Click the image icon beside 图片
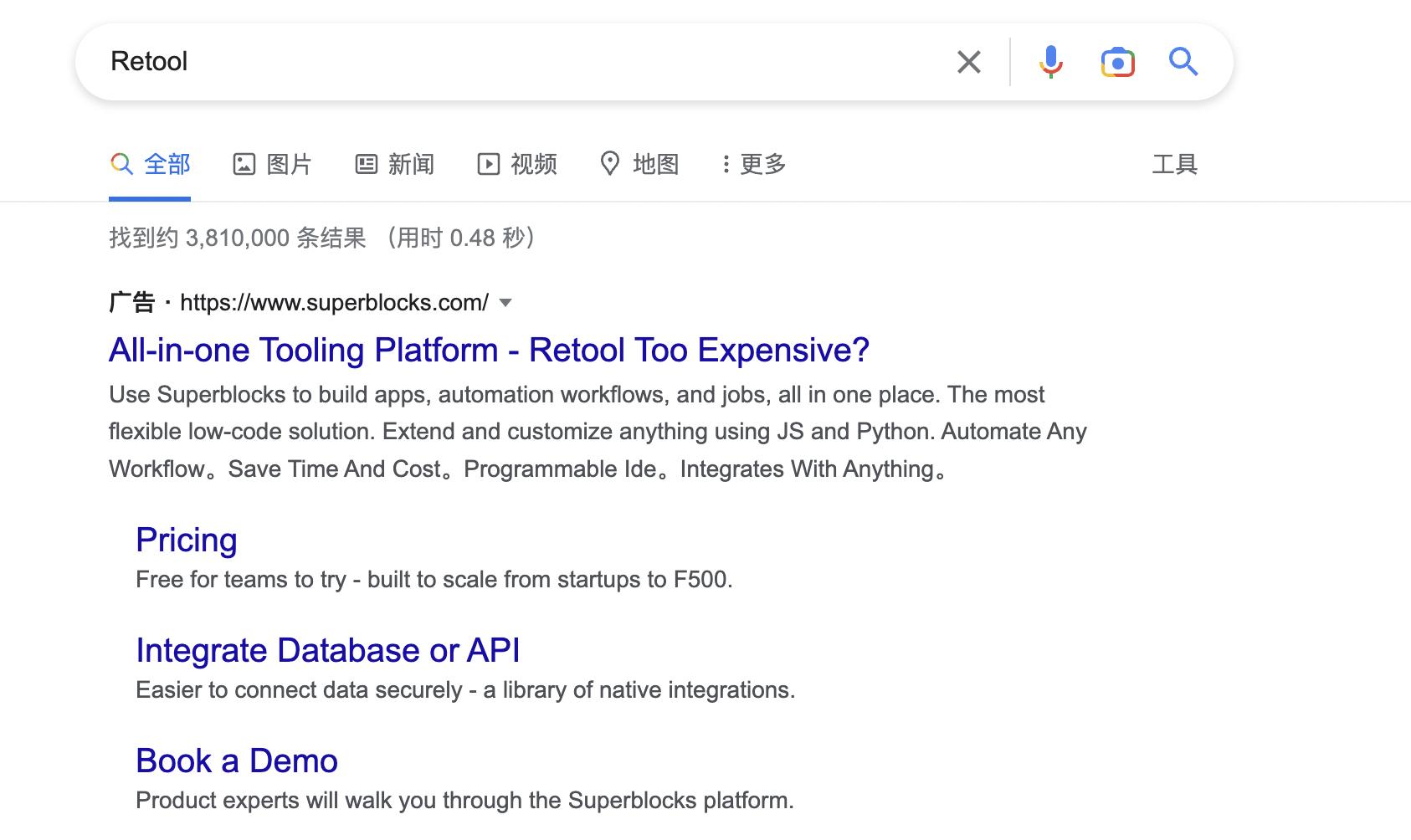The height and width of the screenshot is (840, 1411). (x=244, y=164)
